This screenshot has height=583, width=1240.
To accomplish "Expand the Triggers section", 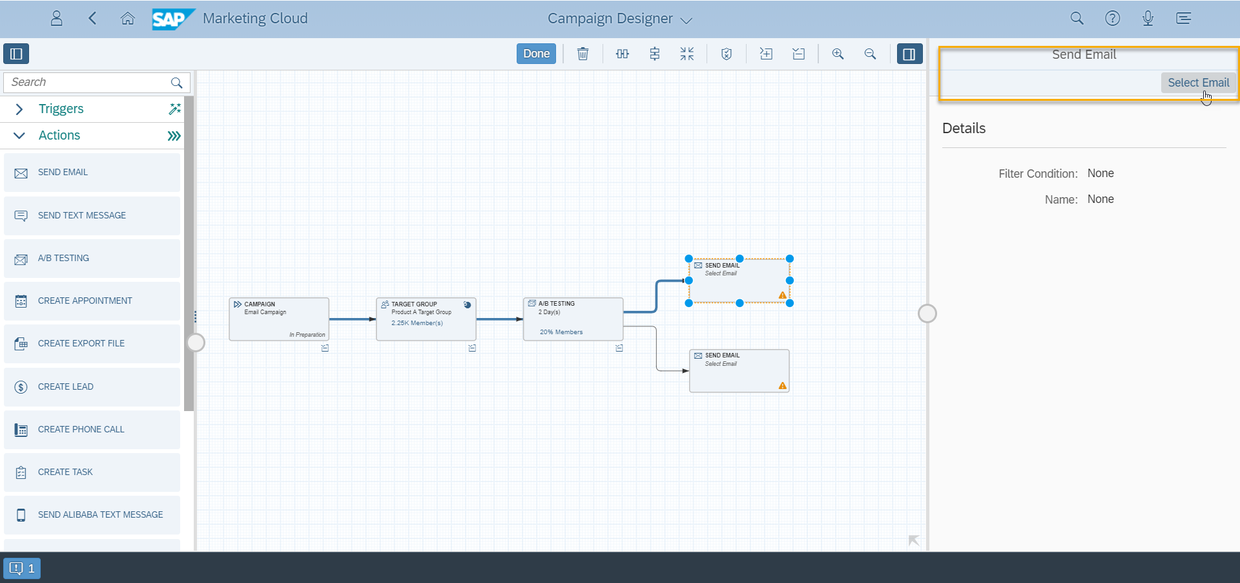I will coord(19,109).
